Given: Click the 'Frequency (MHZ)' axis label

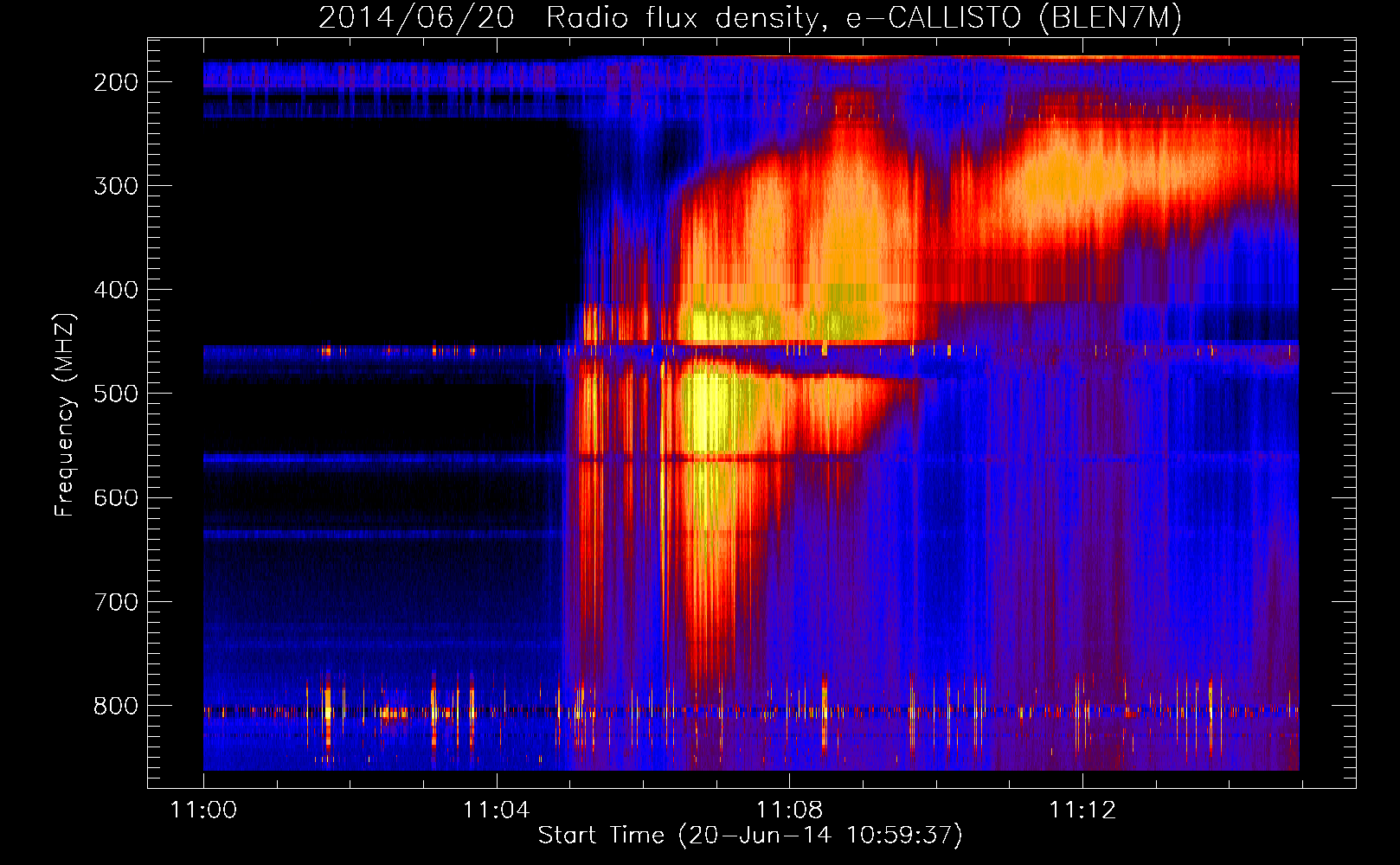Looking at the screenshot, I should pos(65,414).
